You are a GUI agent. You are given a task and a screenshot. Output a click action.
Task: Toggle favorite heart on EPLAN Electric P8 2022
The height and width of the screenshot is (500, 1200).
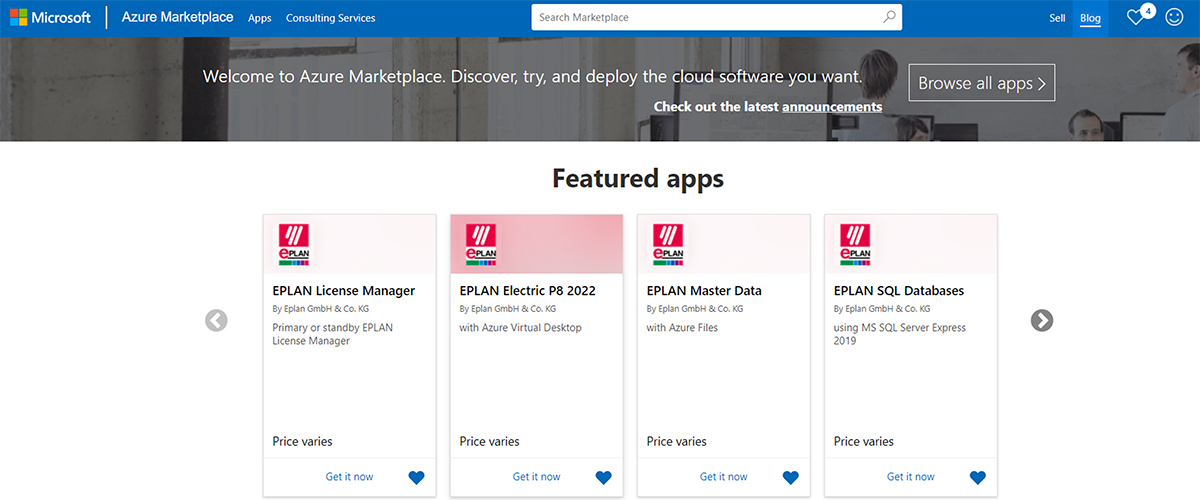[603, 477]
